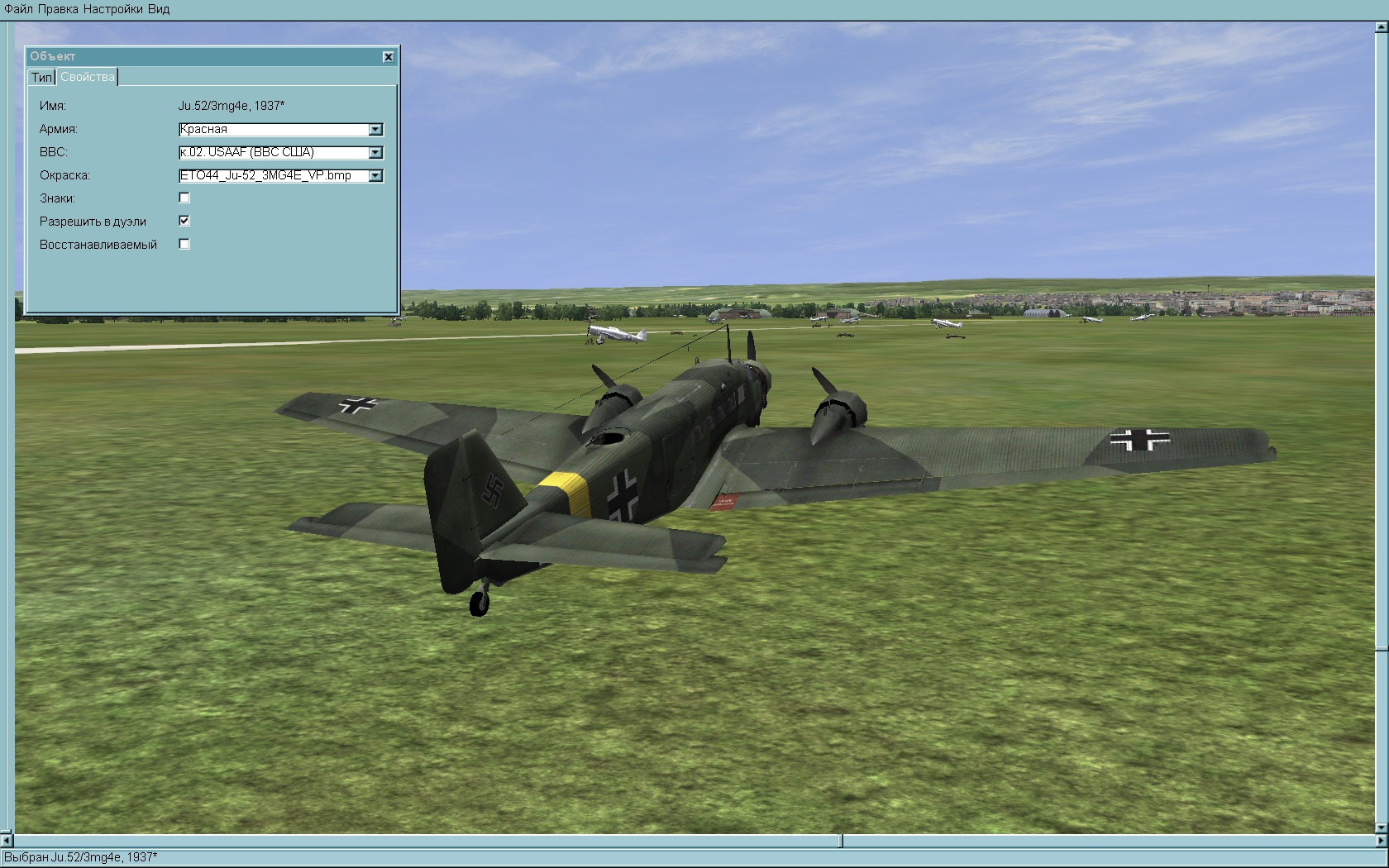The height and width of the screenshot is (868, 1389).
Task: Switch to the Тип tab
Action: pos(41,77)
